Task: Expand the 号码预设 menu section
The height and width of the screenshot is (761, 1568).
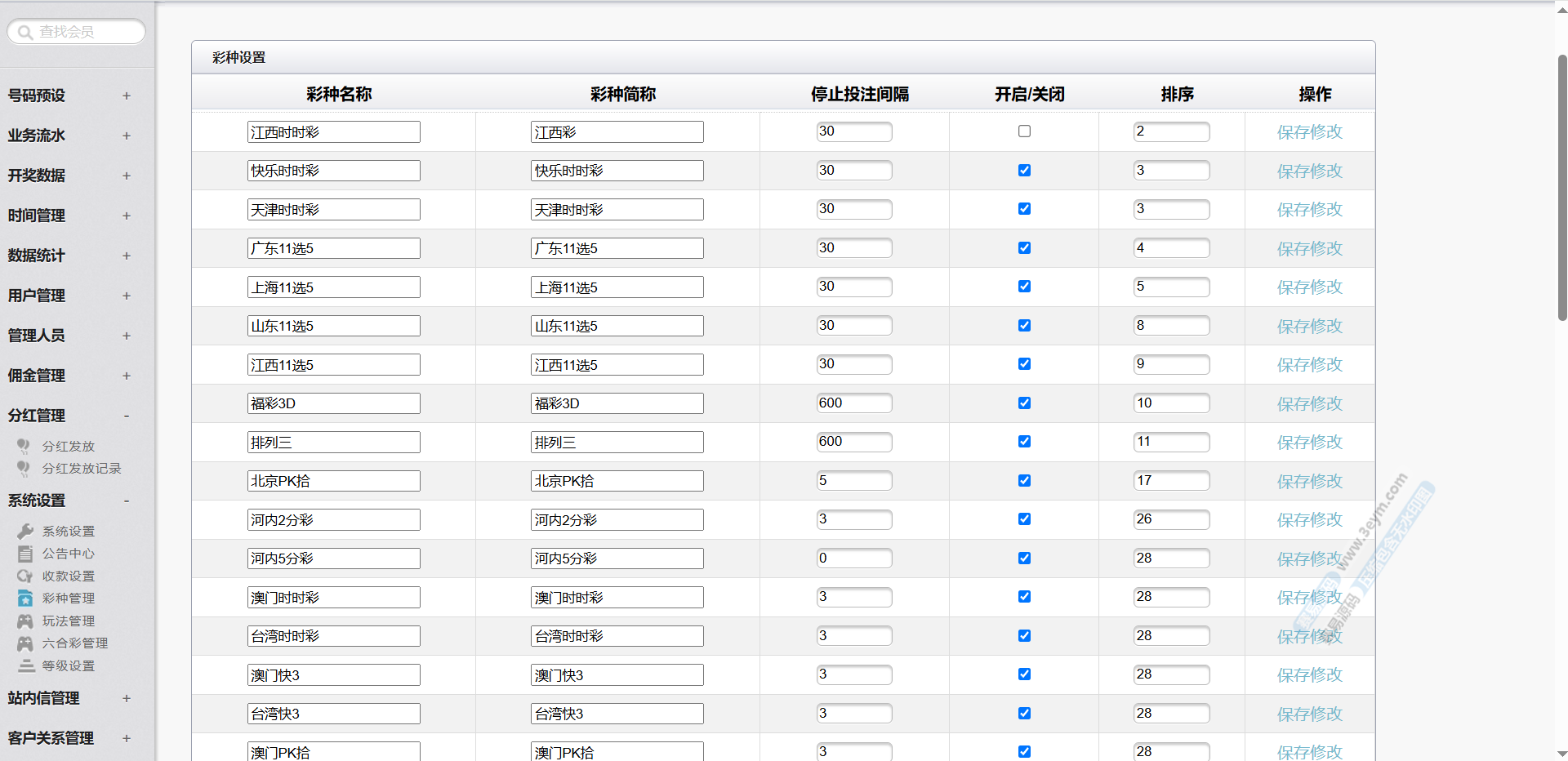Action: (127, 96)
